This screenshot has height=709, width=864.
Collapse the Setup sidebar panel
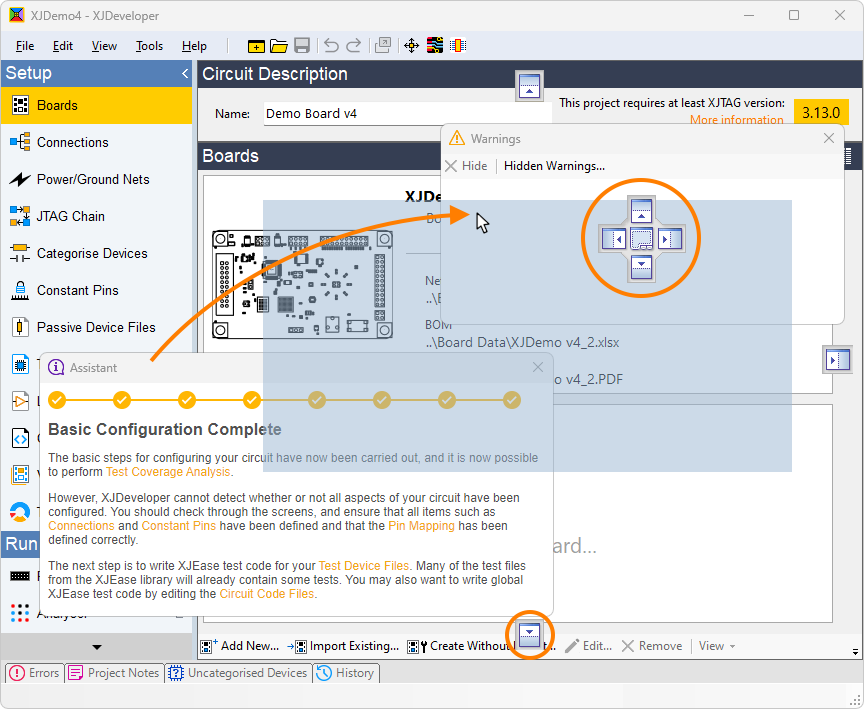coord(185,74)
